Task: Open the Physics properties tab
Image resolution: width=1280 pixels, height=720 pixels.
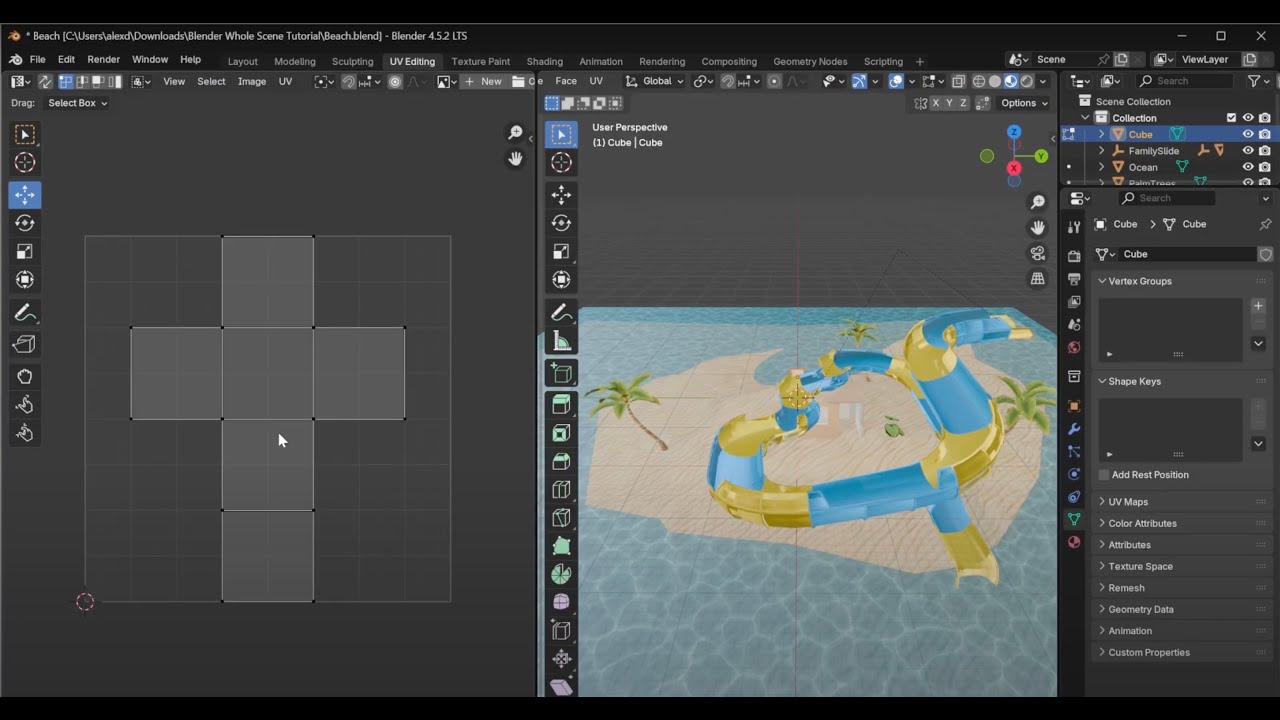Action: (1074, 474)
